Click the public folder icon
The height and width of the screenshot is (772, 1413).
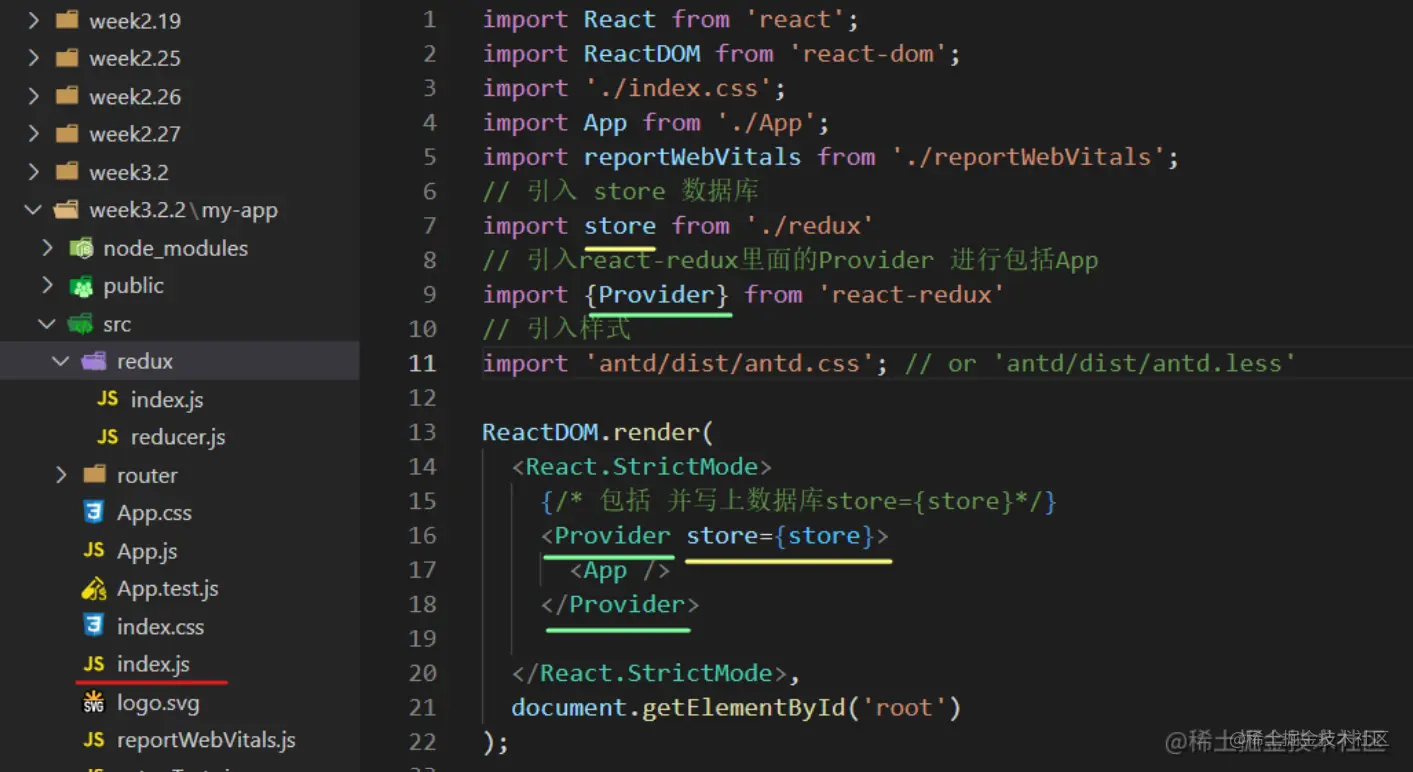81,286
